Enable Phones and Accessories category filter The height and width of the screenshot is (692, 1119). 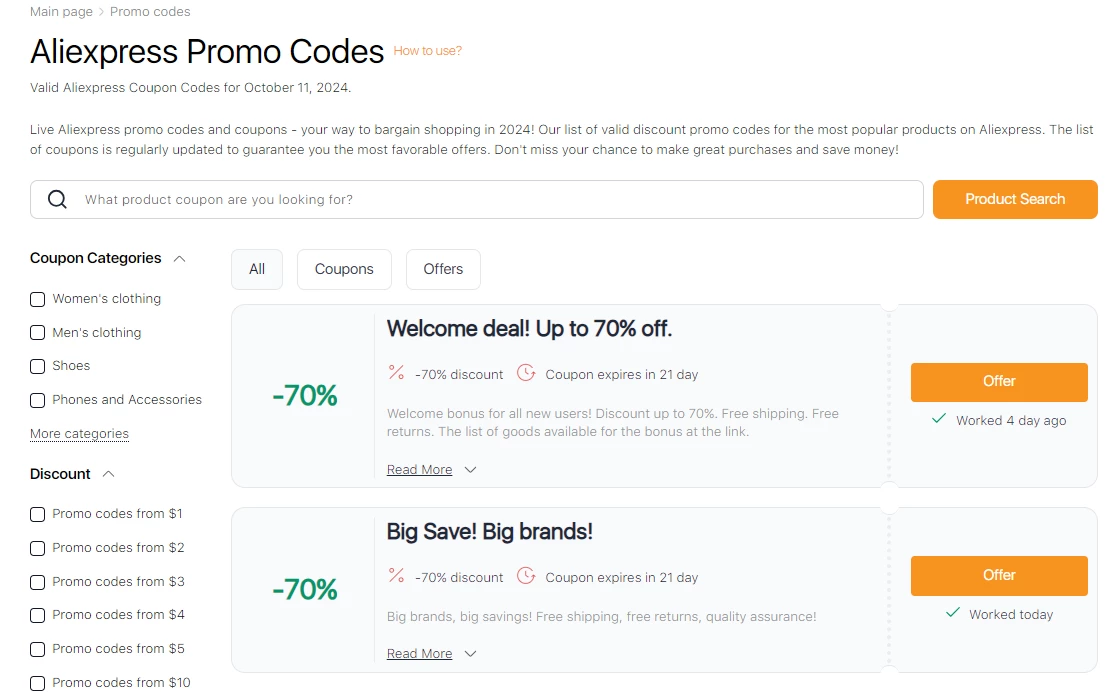click(38, 400)
